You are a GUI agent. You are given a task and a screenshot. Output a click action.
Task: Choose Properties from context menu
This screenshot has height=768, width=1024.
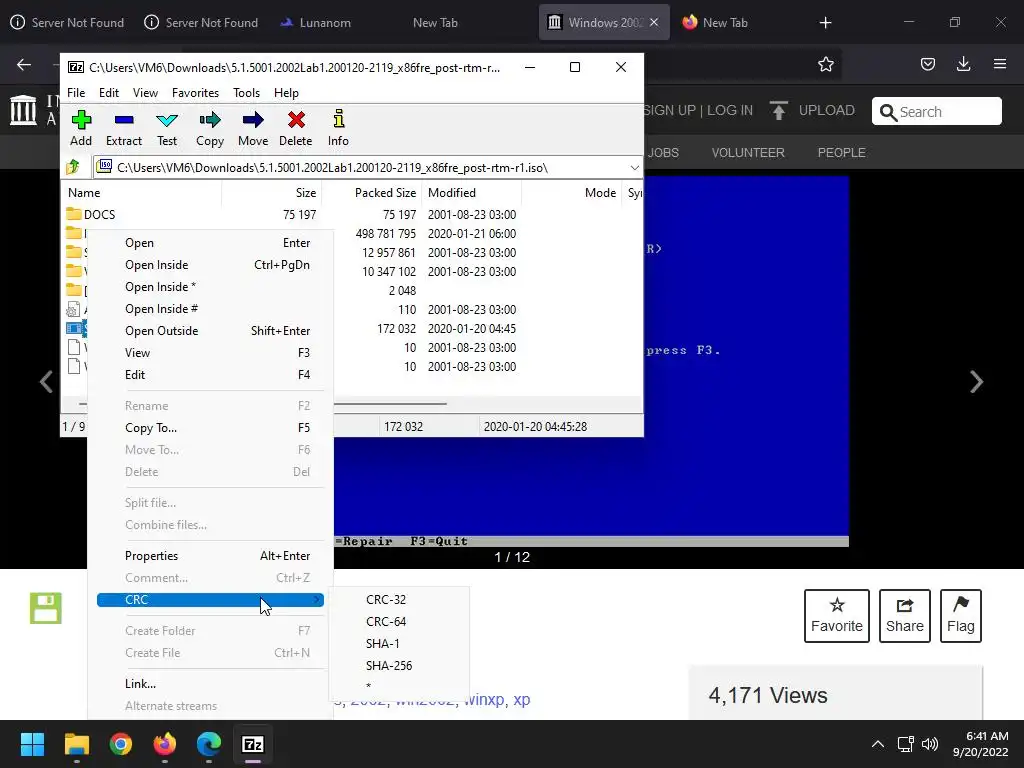pyautogui.click(x=210, y=556)
